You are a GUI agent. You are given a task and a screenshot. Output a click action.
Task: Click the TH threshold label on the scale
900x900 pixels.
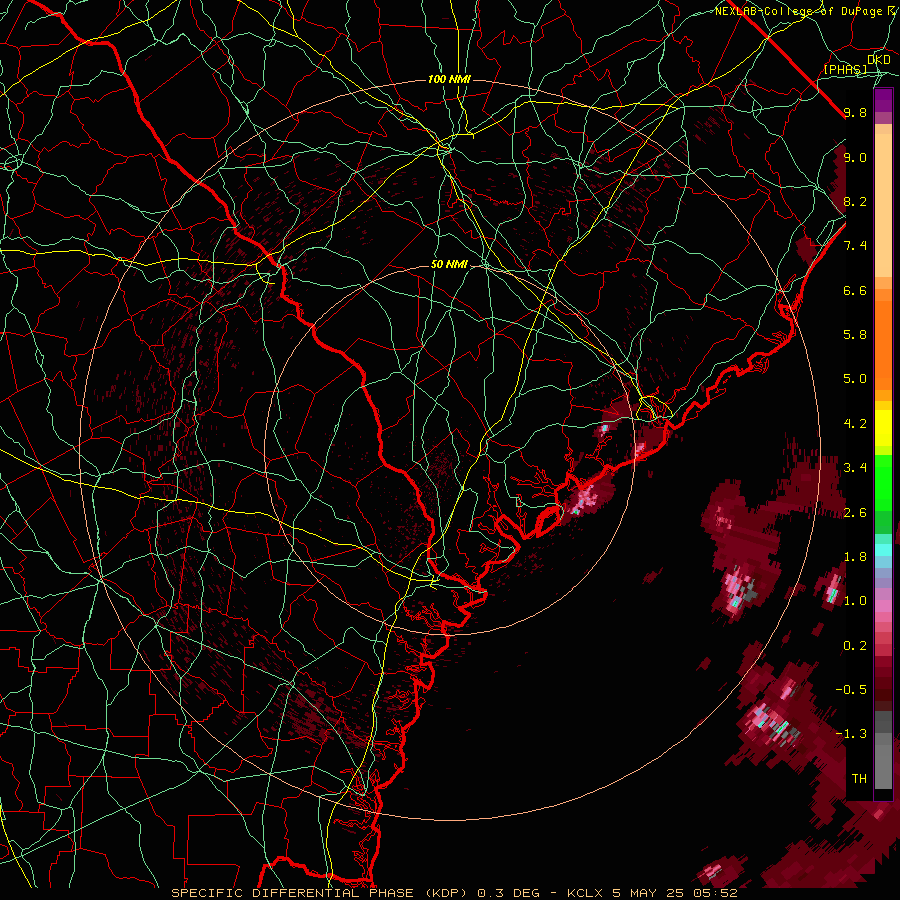(x=859, y=779)
